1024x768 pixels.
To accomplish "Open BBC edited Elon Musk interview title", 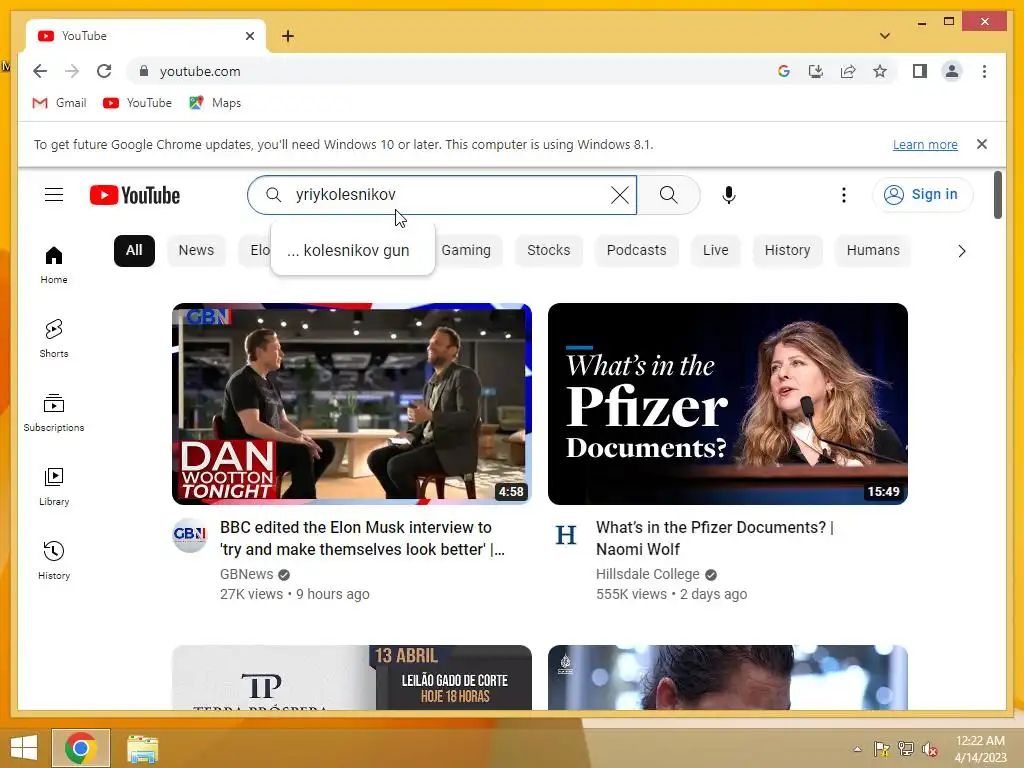I will click(362, 538).
